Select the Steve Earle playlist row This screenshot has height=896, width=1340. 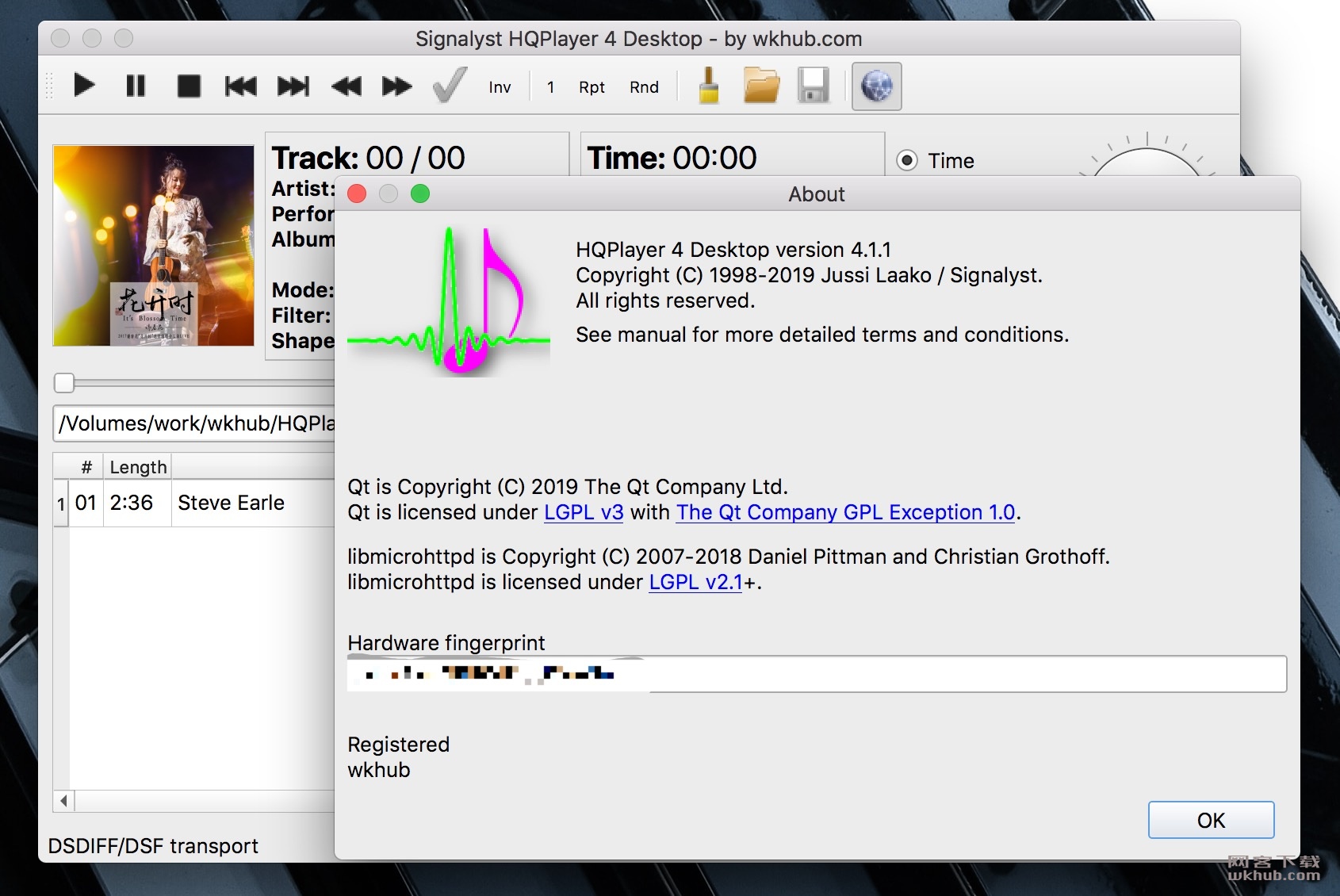click(x=194, y=503)
